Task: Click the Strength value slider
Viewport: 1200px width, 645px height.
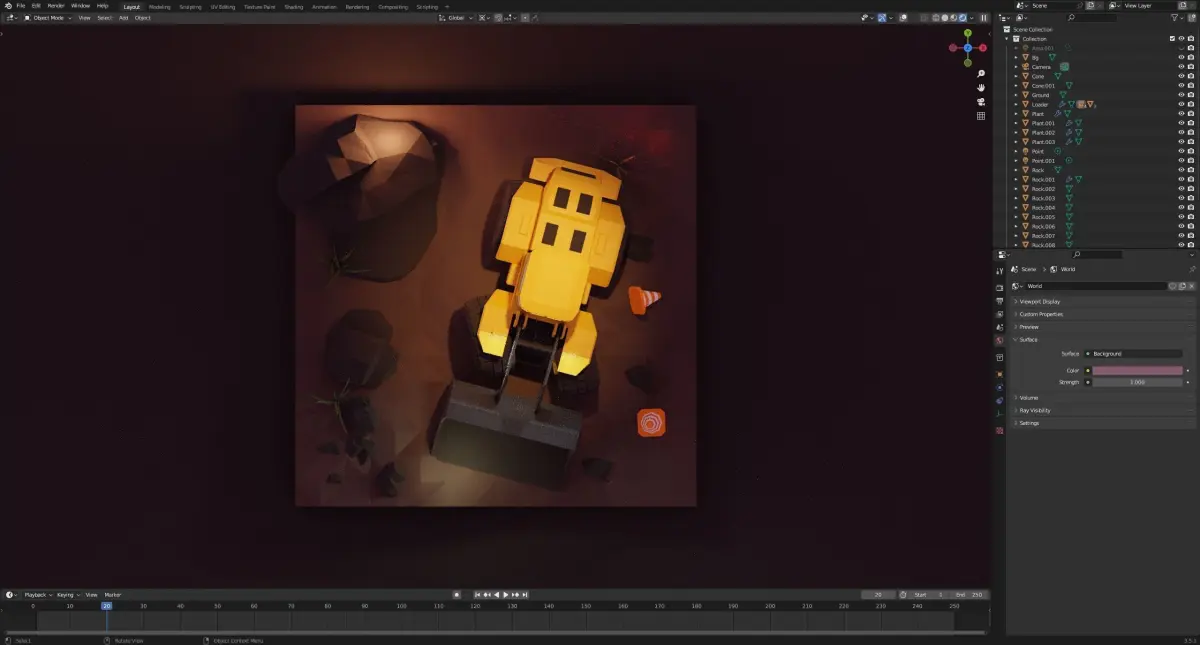Action: 1137,382
